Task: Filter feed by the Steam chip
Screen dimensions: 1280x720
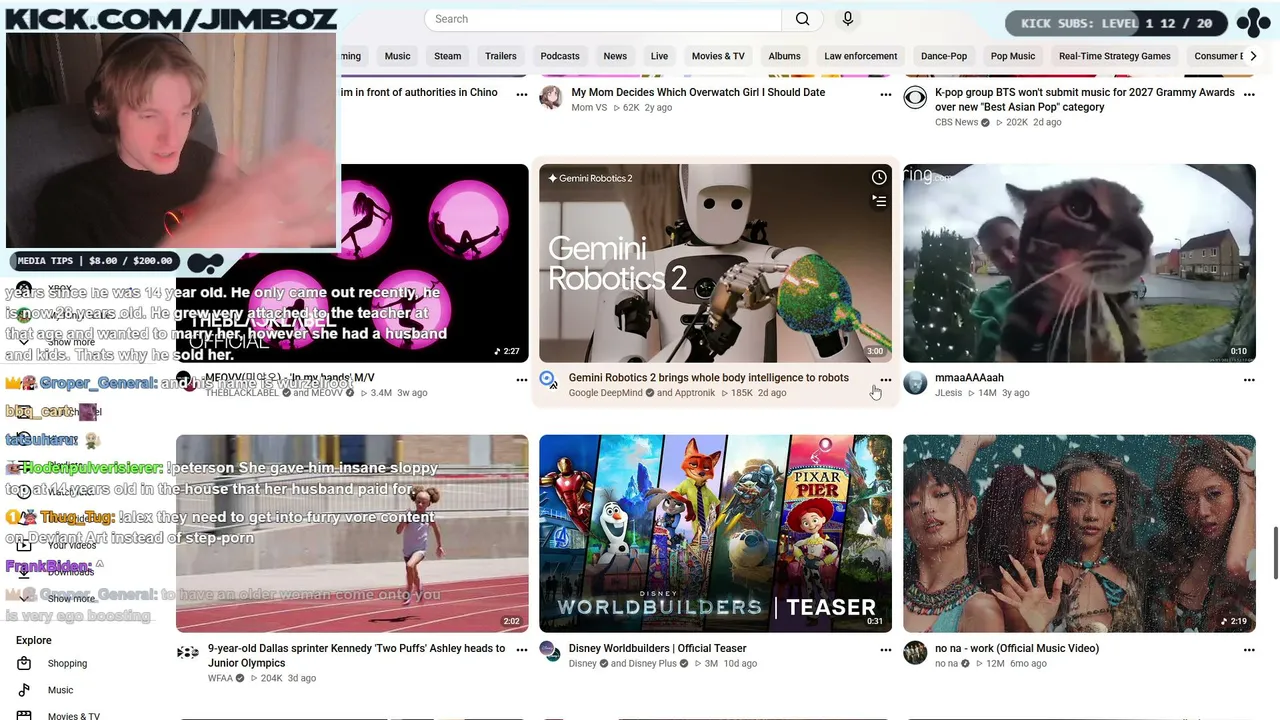Action: point(447,56)
